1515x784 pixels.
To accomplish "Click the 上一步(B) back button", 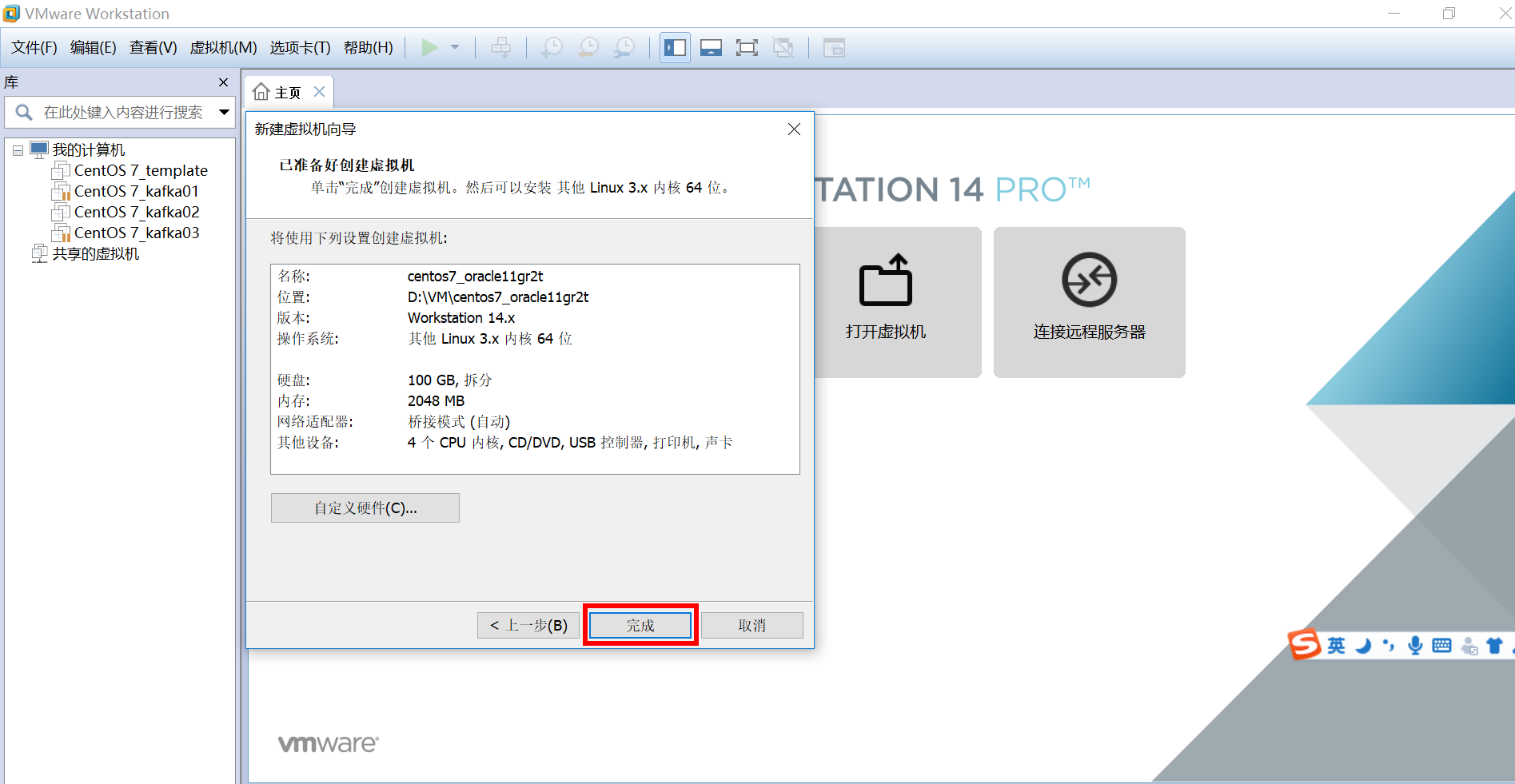I will pos(528,626).
